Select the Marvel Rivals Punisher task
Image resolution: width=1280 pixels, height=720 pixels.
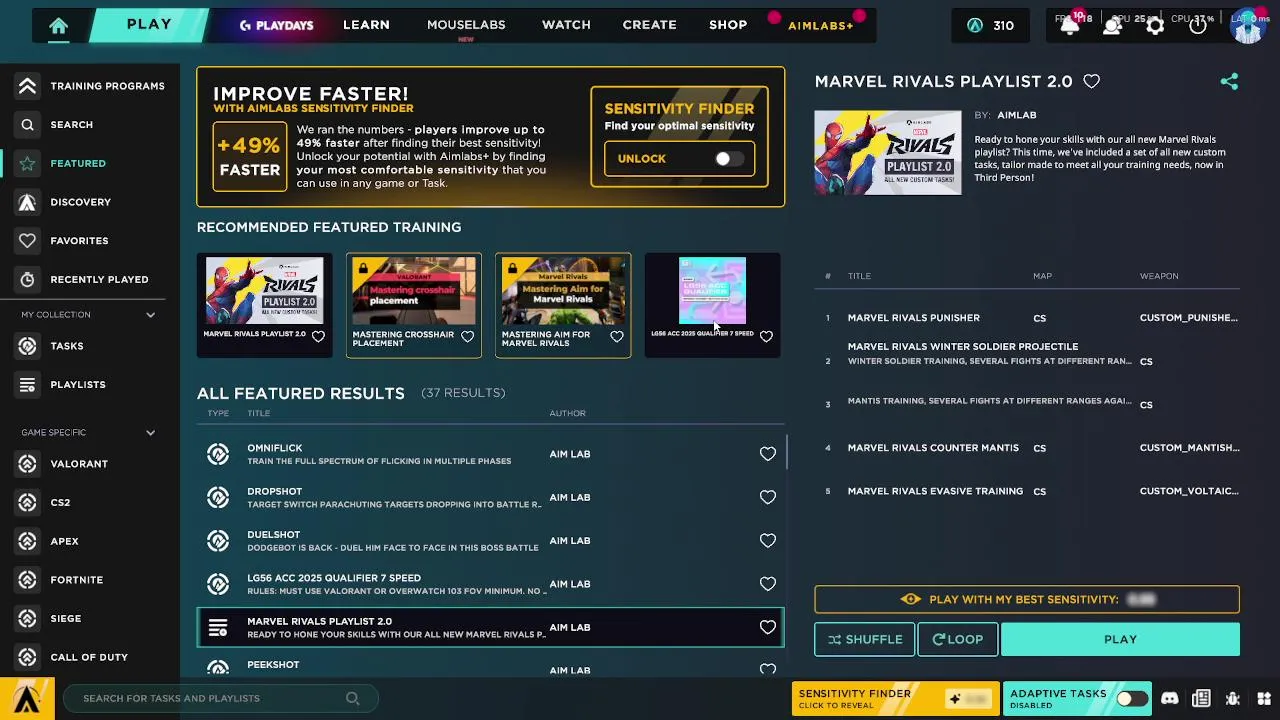(x=1027, y=318)
